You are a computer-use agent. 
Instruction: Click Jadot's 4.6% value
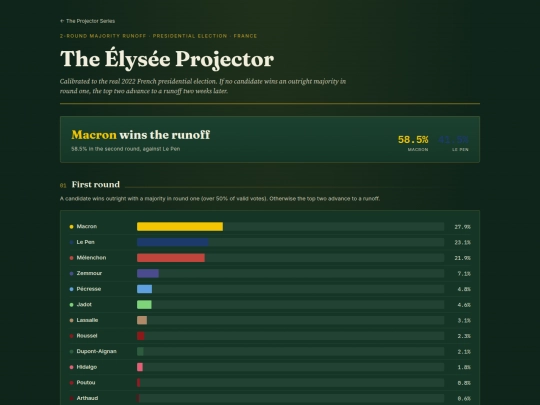point(464,305)
